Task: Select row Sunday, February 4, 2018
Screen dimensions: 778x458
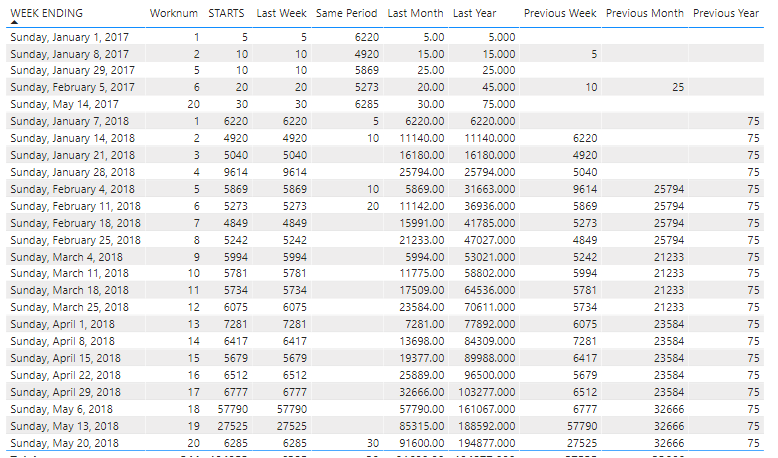Action: point(385,189)
